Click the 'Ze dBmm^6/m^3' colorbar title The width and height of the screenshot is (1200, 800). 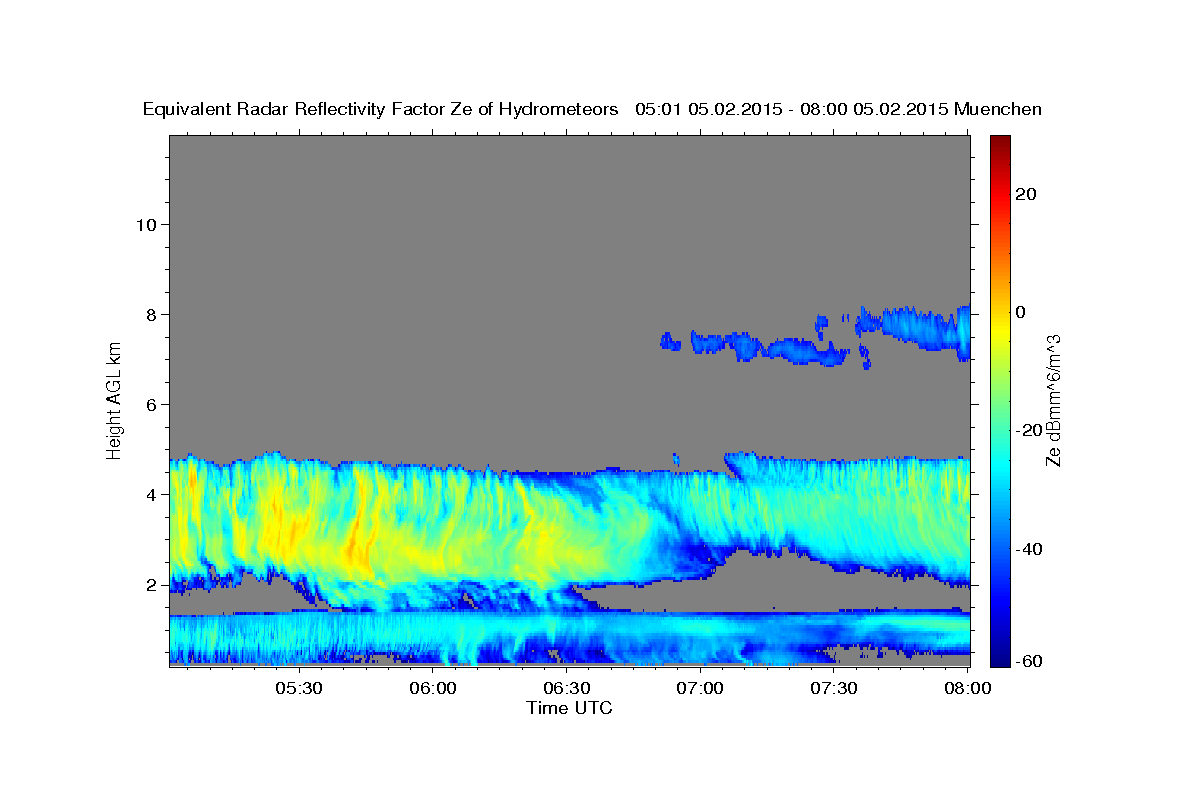pos(1053,400)
